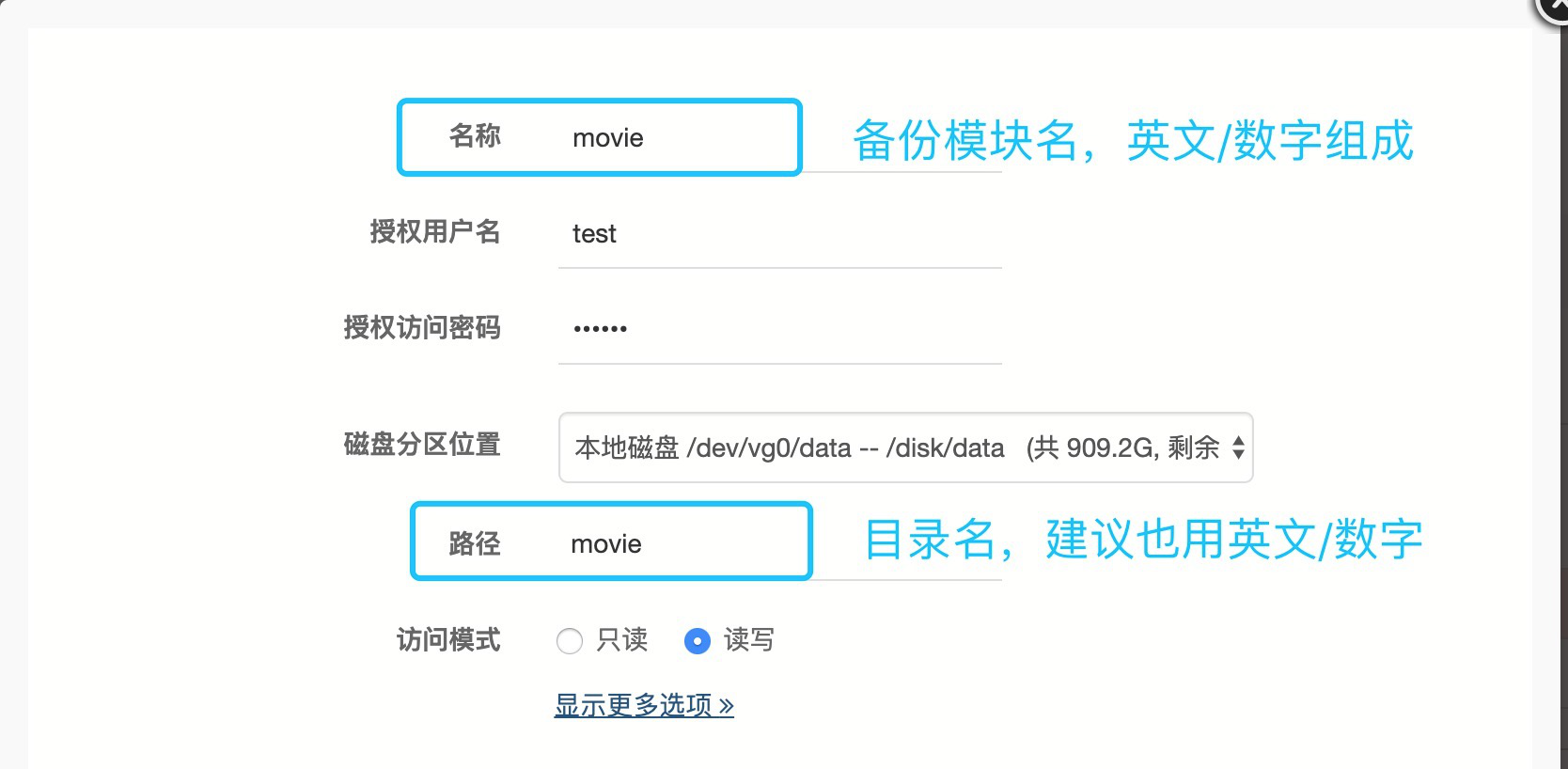Screen dimensions: 1568x769
Task: Click the 授权访问密码 password field
Action: click(778, 329)
